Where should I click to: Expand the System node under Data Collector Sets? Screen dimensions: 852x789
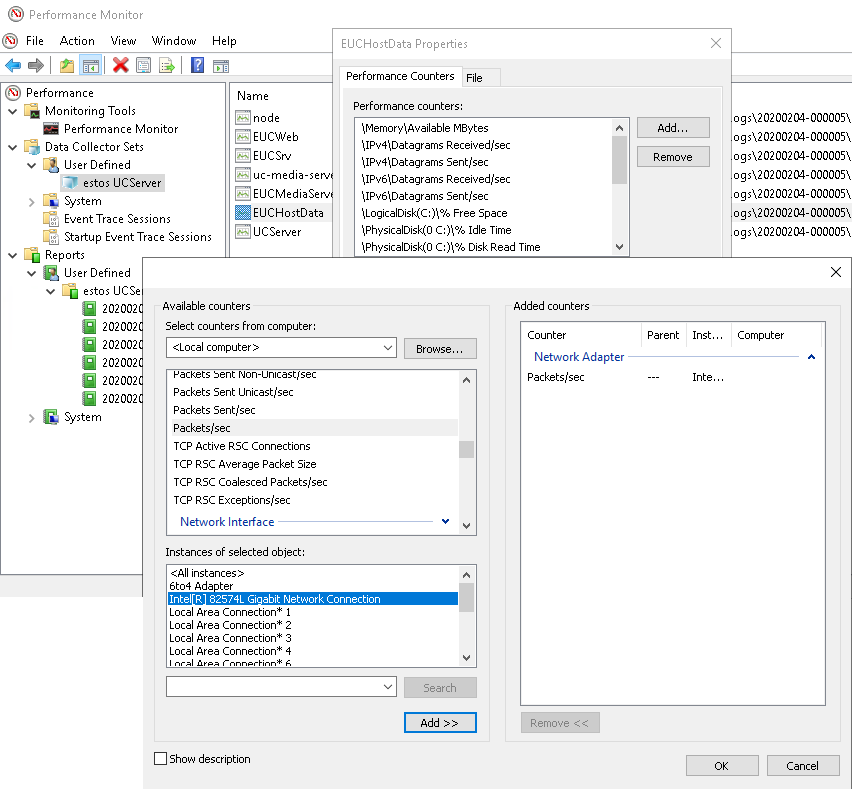(31, 201)
